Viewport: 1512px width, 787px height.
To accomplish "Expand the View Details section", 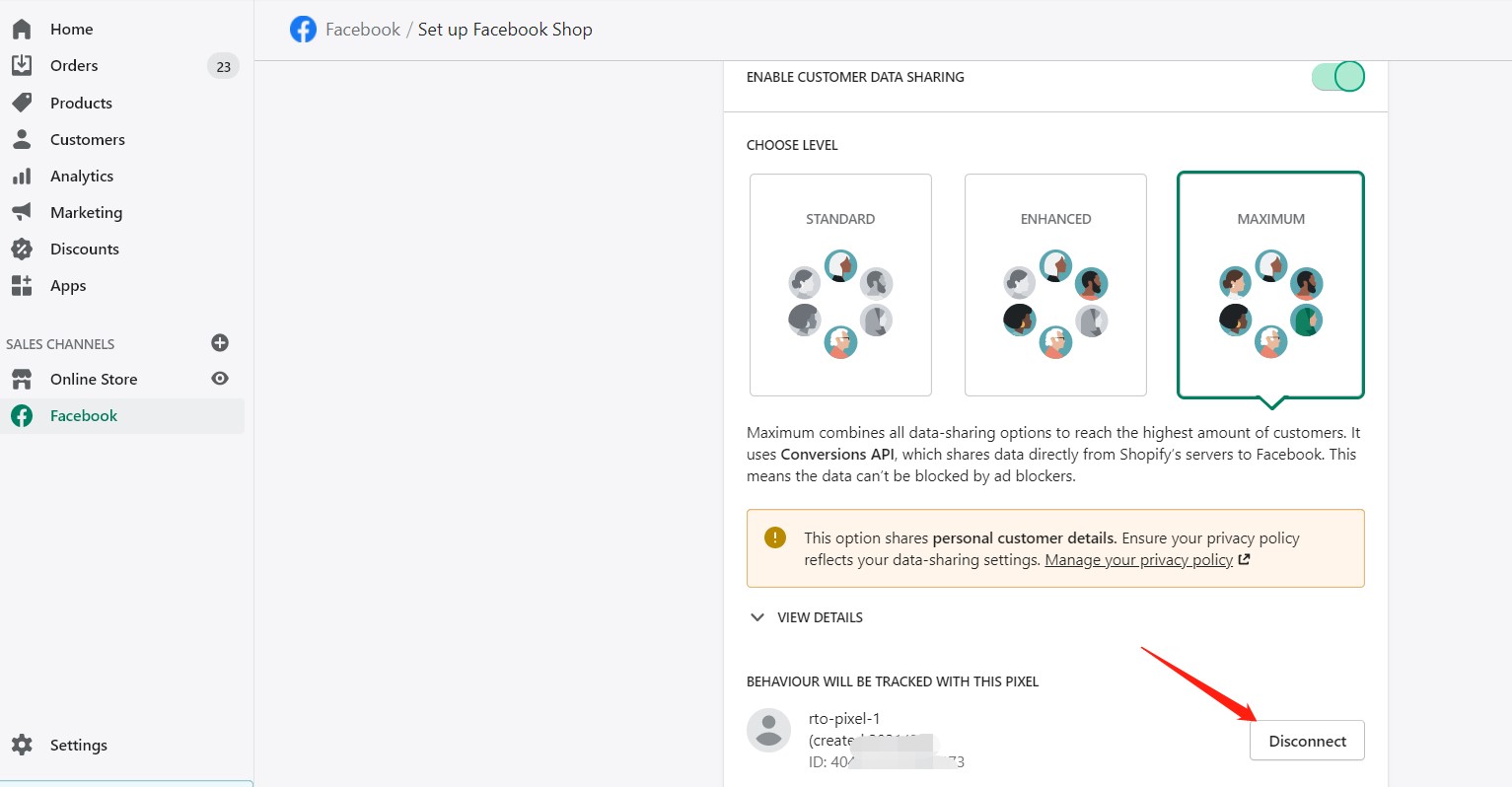I will [806, 617].
